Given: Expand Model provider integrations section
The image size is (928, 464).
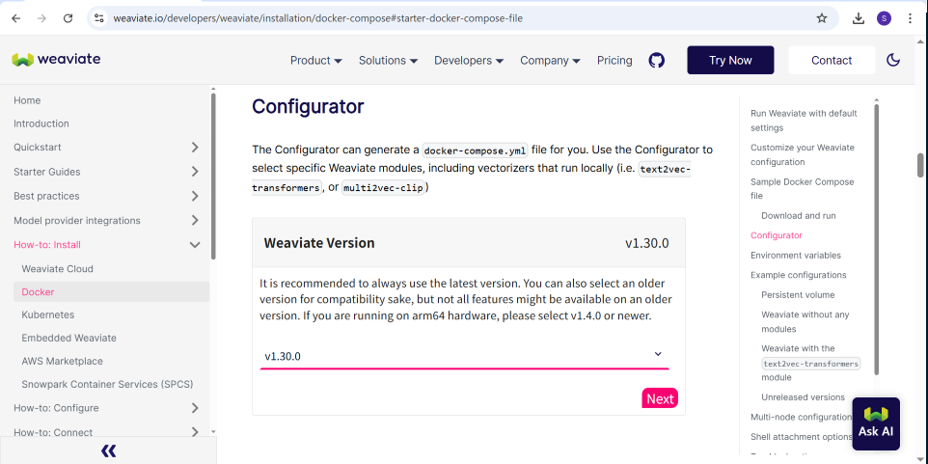Looking at the screenshot, I should click(x=195, y=220).
